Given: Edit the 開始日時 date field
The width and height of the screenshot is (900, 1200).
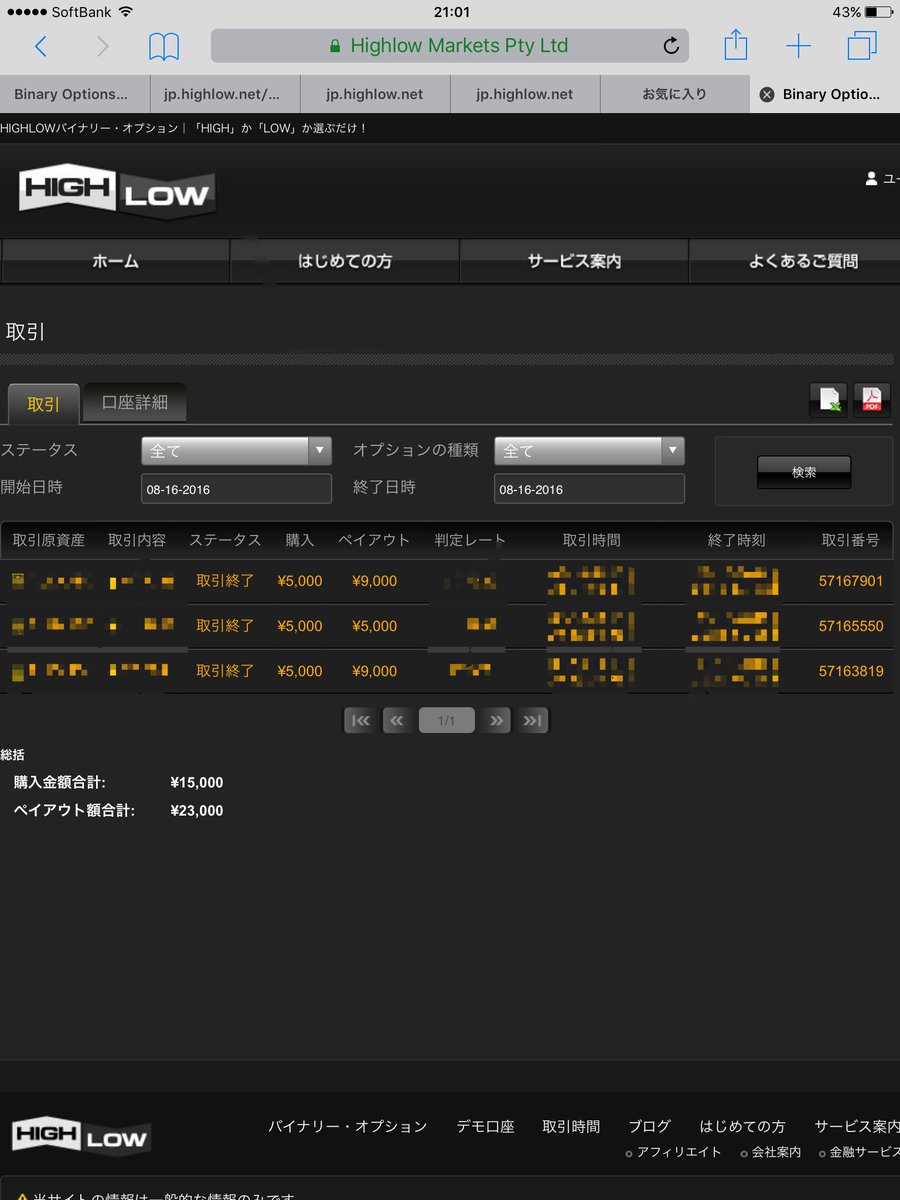Looking at the screenshot, I should pos(236,489).
